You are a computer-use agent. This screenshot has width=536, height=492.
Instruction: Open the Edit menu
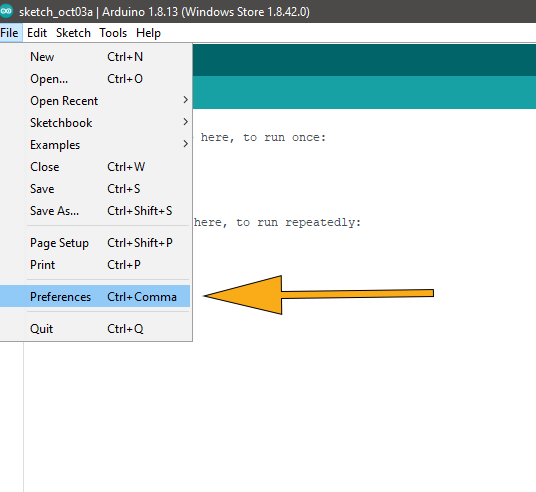pos(37,33)
